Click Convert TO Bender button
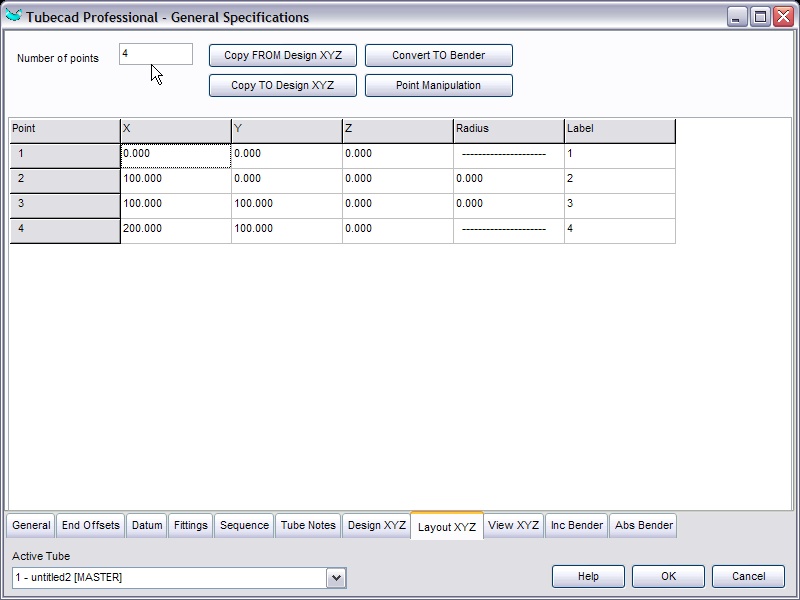 pos(438,55)
